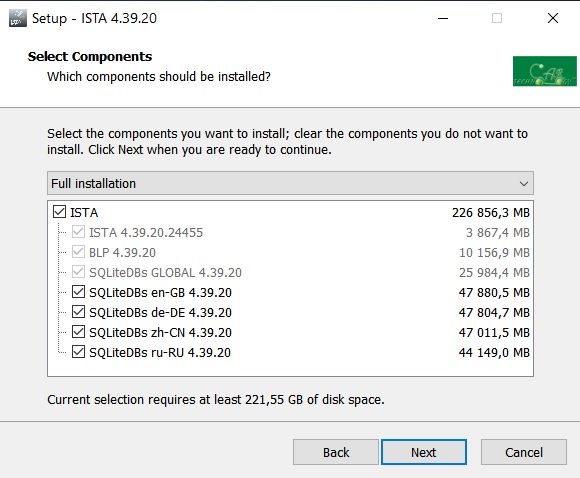Screen dimensions: 580x478
Task: Click the component selection instructions text
Action: click(287, 142)
